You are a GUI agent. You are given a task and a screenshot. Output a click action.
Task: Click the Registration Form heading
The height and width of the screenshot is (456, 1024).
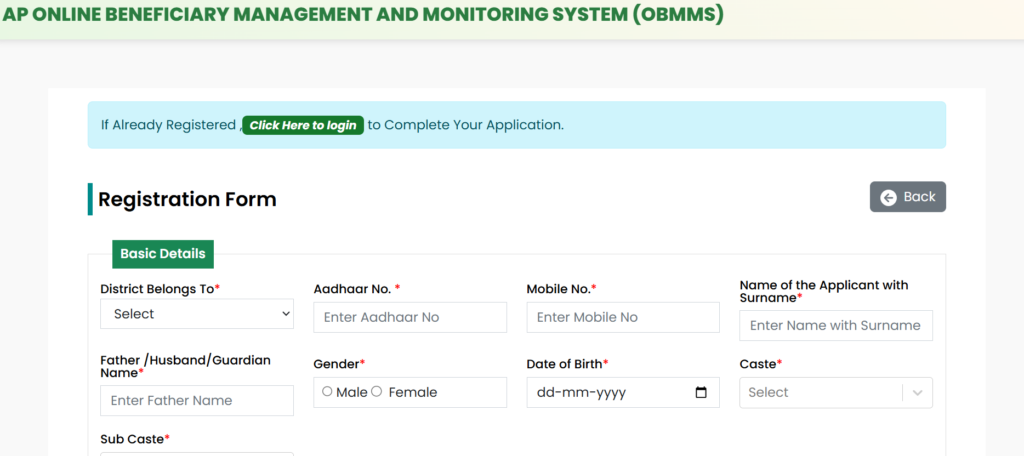point(187,199)
